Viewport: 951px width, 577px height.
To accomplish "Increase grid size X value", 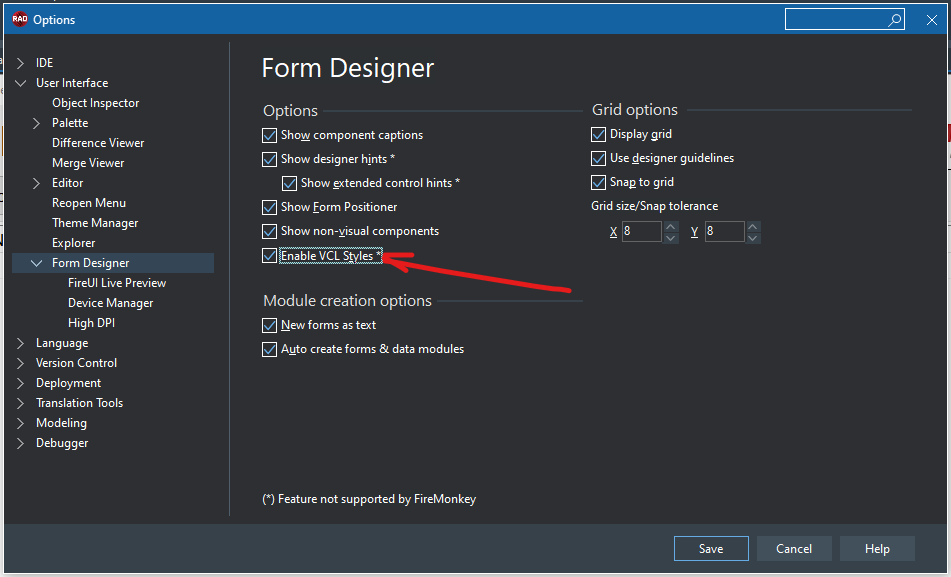I will click(x=670, y=226).
